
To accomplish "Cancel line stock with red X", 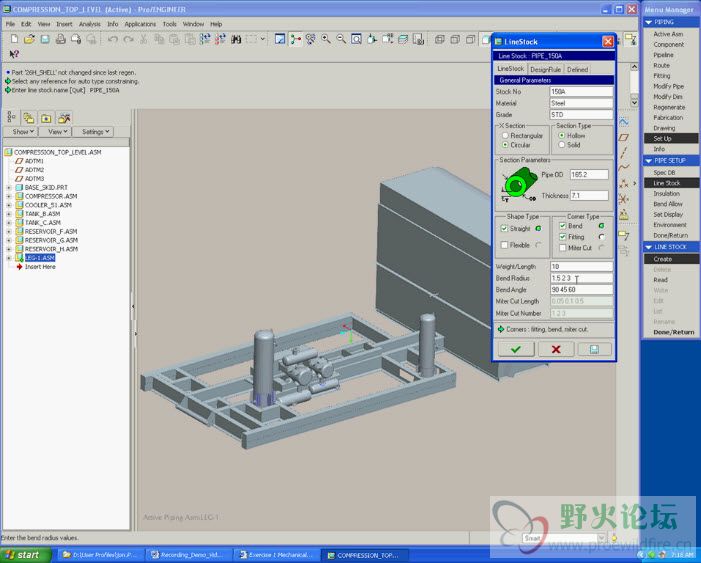I will pyautogui.click(x=556, y=349).
